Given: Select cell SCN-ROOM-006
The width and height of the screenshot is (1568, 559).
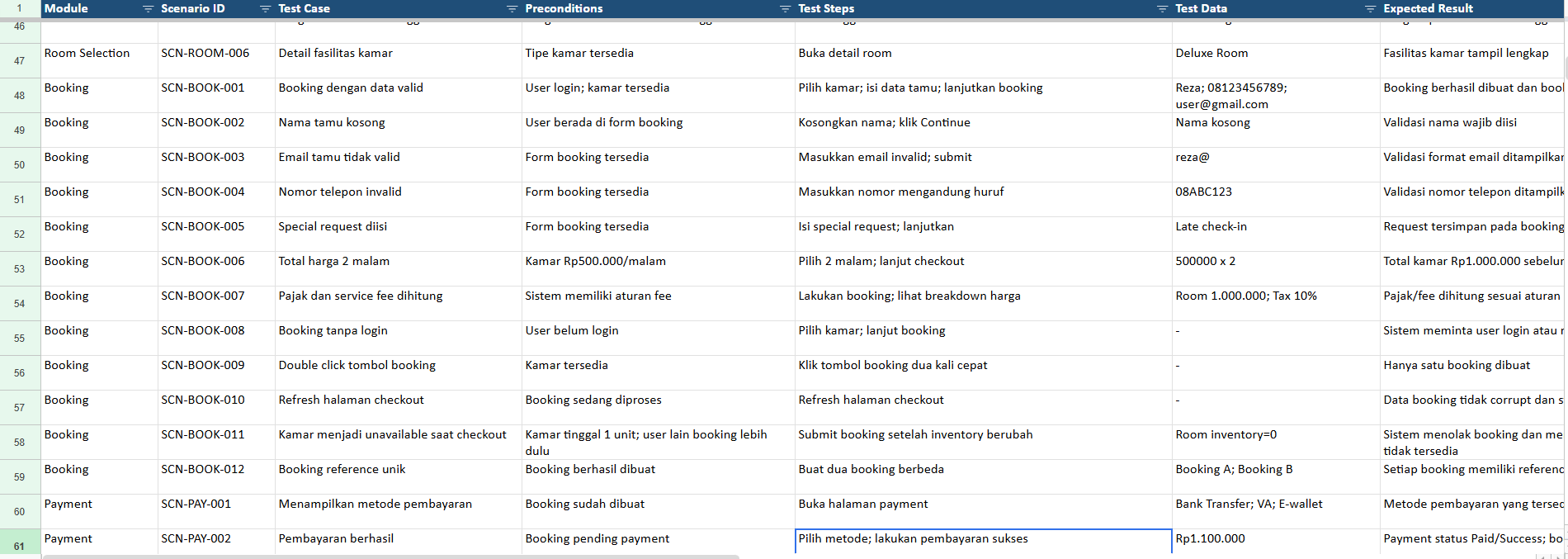Looking at the screenshot, I should 216,61.
